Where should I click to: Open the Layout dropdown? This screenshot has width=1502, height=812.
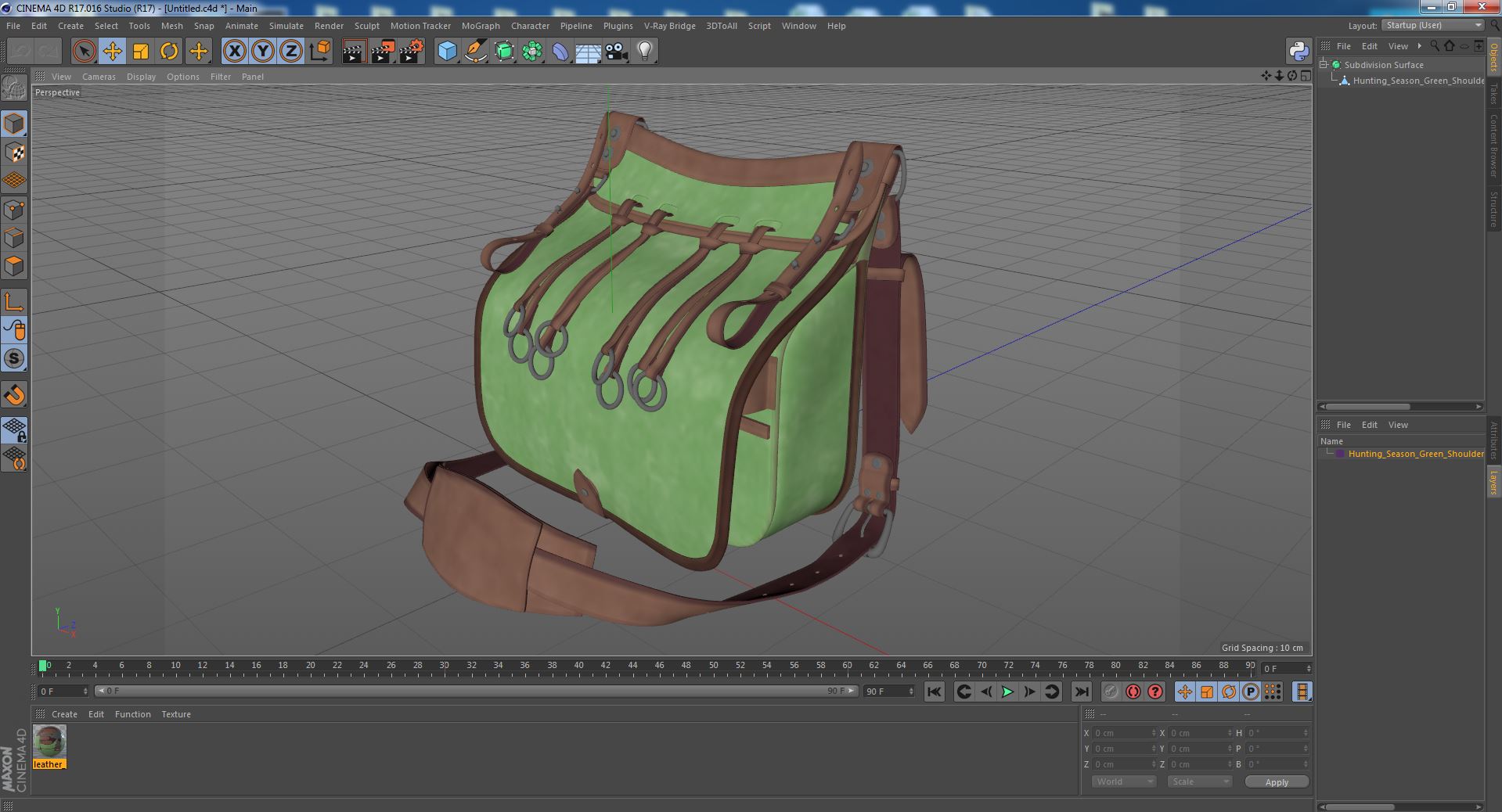point(1432,25)
